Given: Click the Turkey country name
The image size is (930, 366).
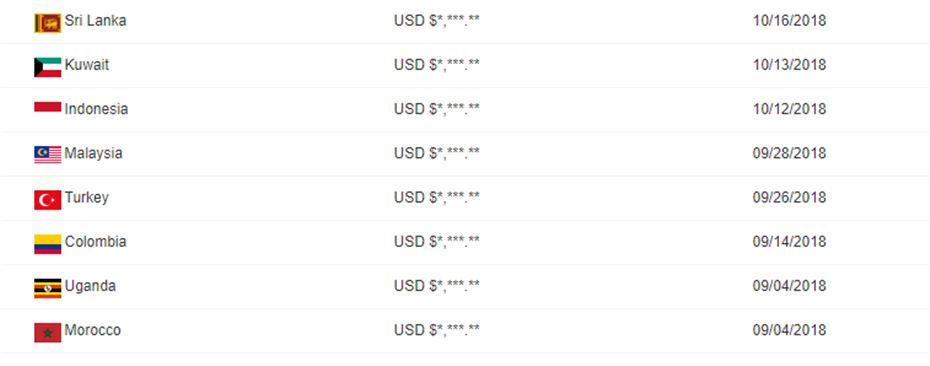Looking at the screenshot, I should click(x=87, y=198).
